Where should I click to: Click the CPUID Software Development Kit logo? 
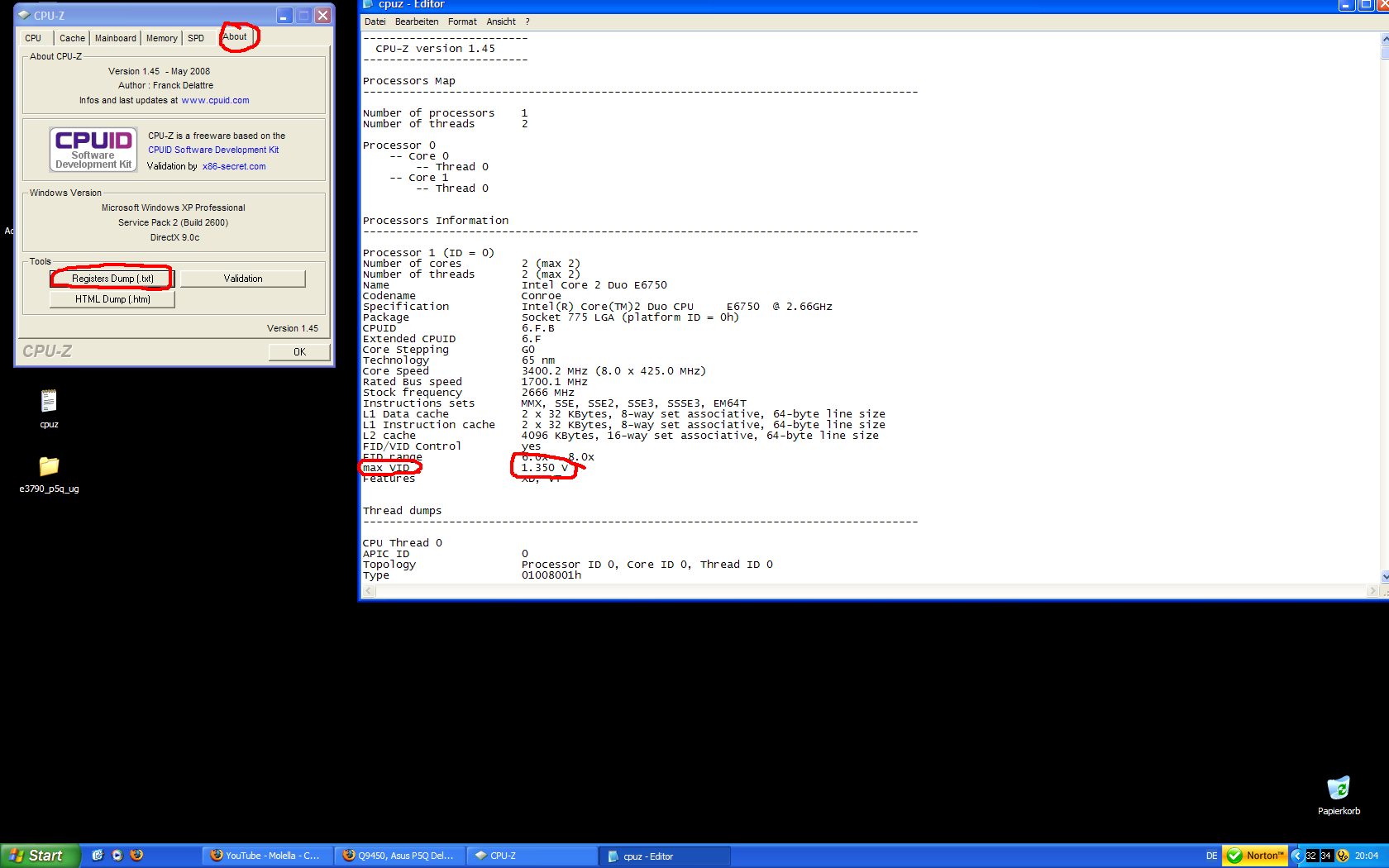[93, 150]
